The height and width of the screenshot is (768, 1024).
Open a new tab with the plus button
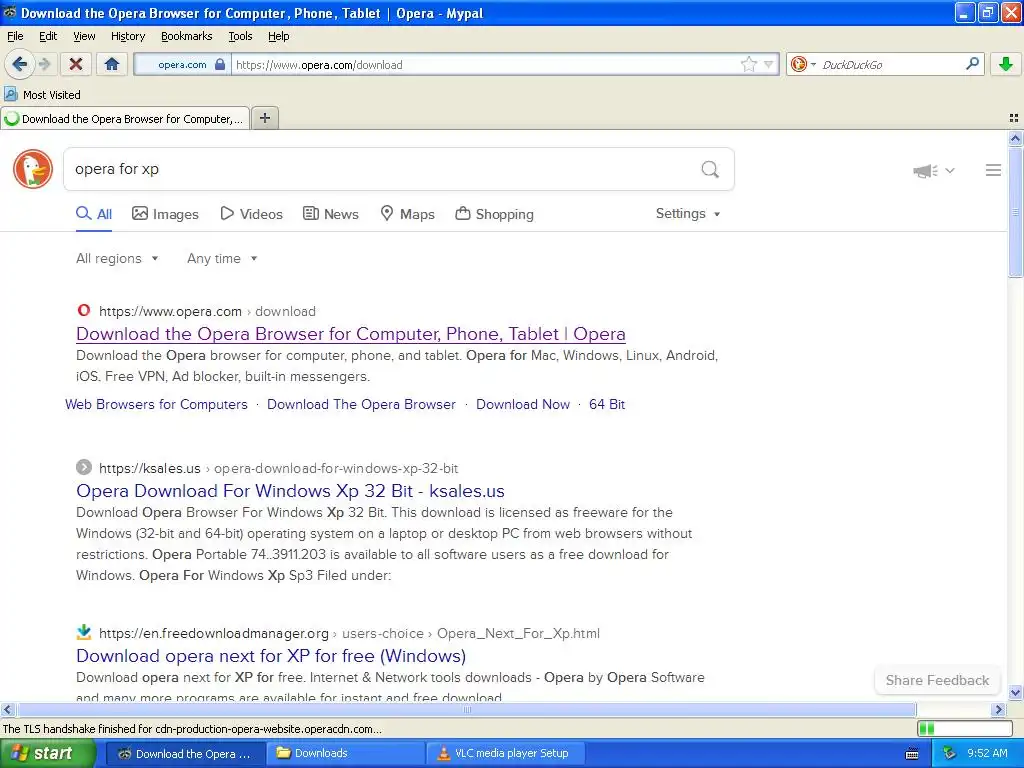264,118
